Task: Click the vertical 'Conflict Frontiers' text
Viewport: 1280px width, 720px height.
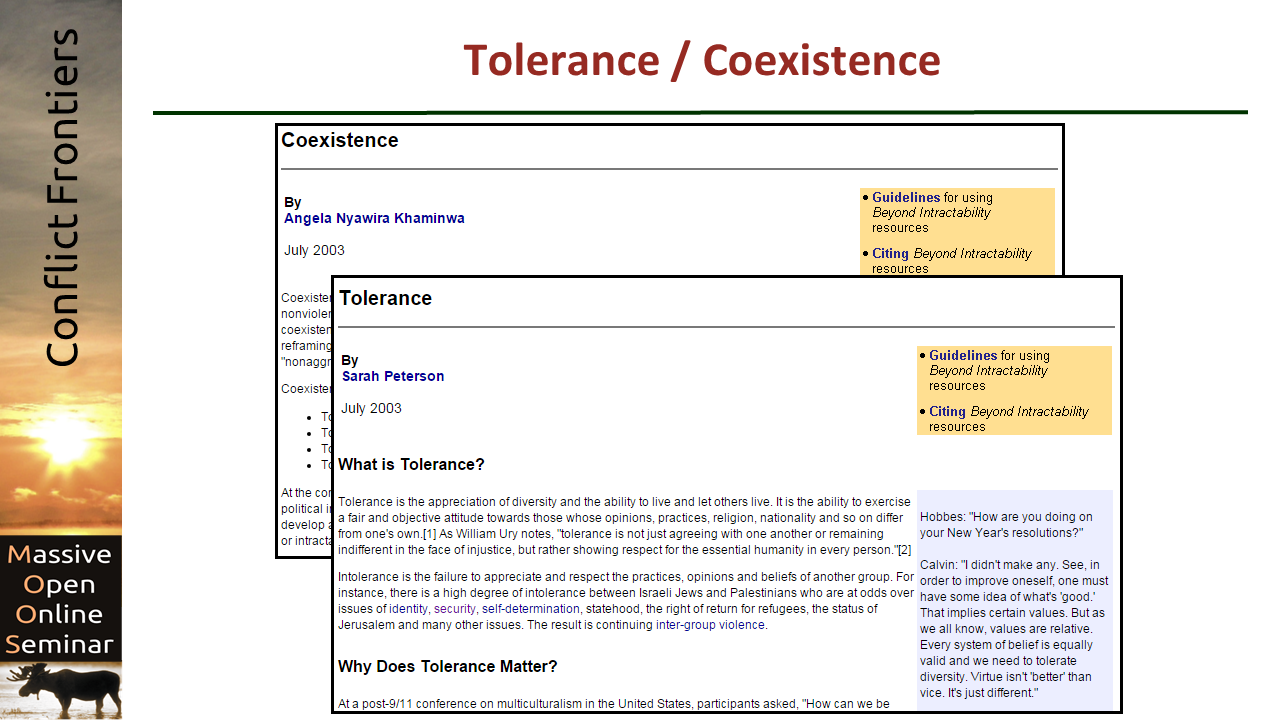Action: [x=62, y=197]
